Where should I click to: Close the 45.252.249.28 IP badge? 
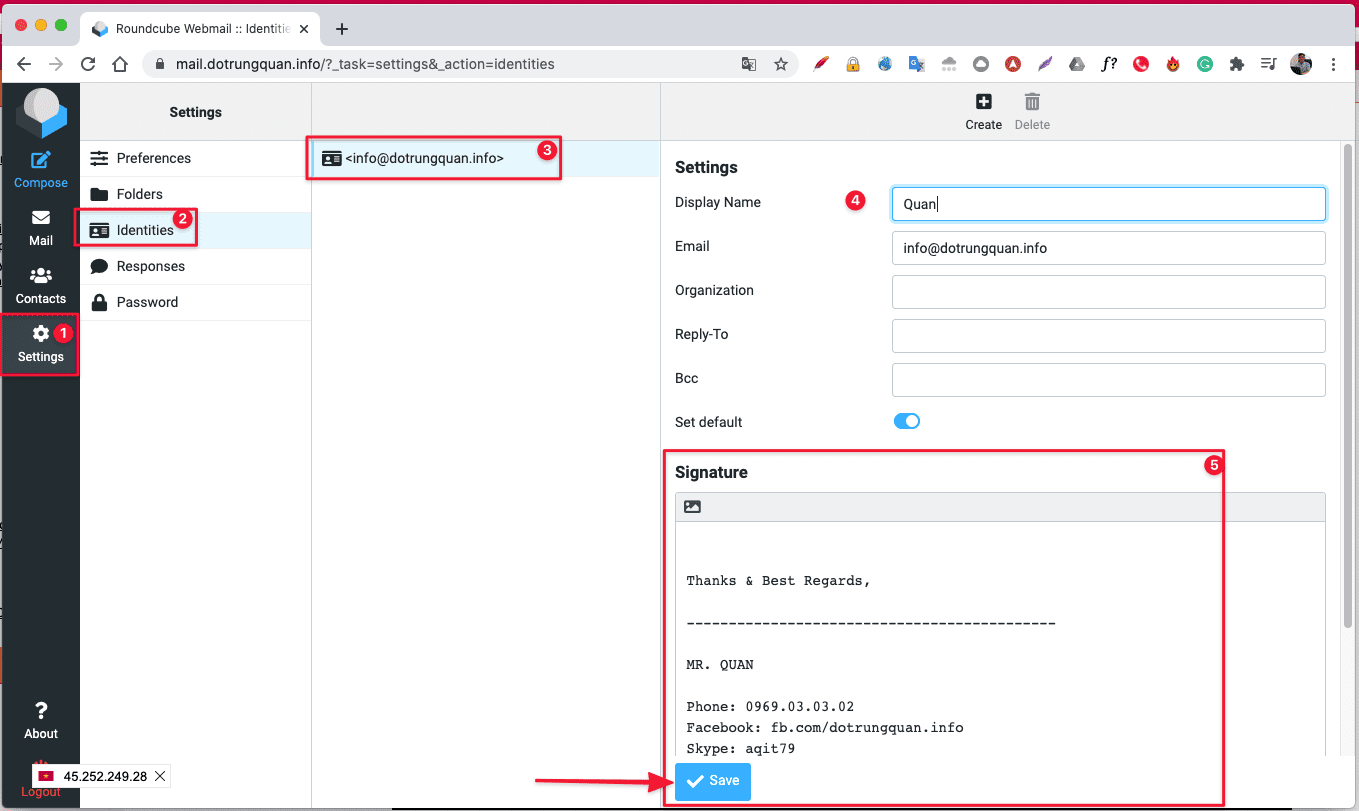click(161, 776)
